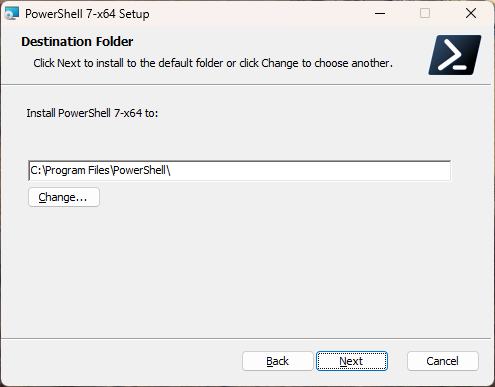Click the 'C:' drive letter in the path
This screenshot has height=387, width=495.
pyautogui.click(x=36, y=170)
